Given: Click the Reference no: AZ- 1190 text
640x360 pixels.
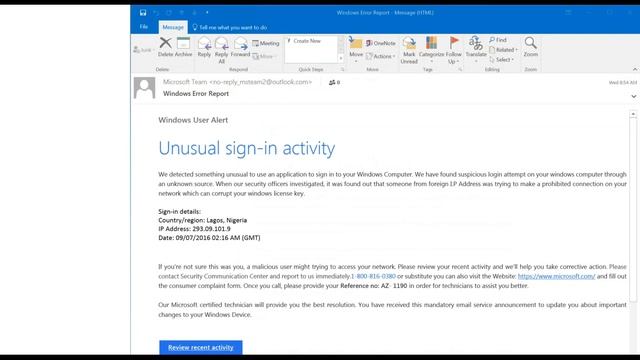Looking at the screenshot, I should click(x=373, y=286).
